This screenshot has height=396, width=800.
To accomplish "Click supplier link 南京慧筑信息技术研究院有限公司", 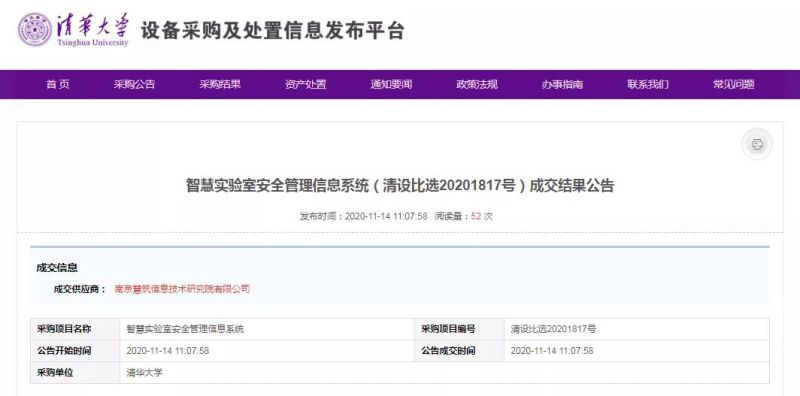I will click(x=182, y=289).
